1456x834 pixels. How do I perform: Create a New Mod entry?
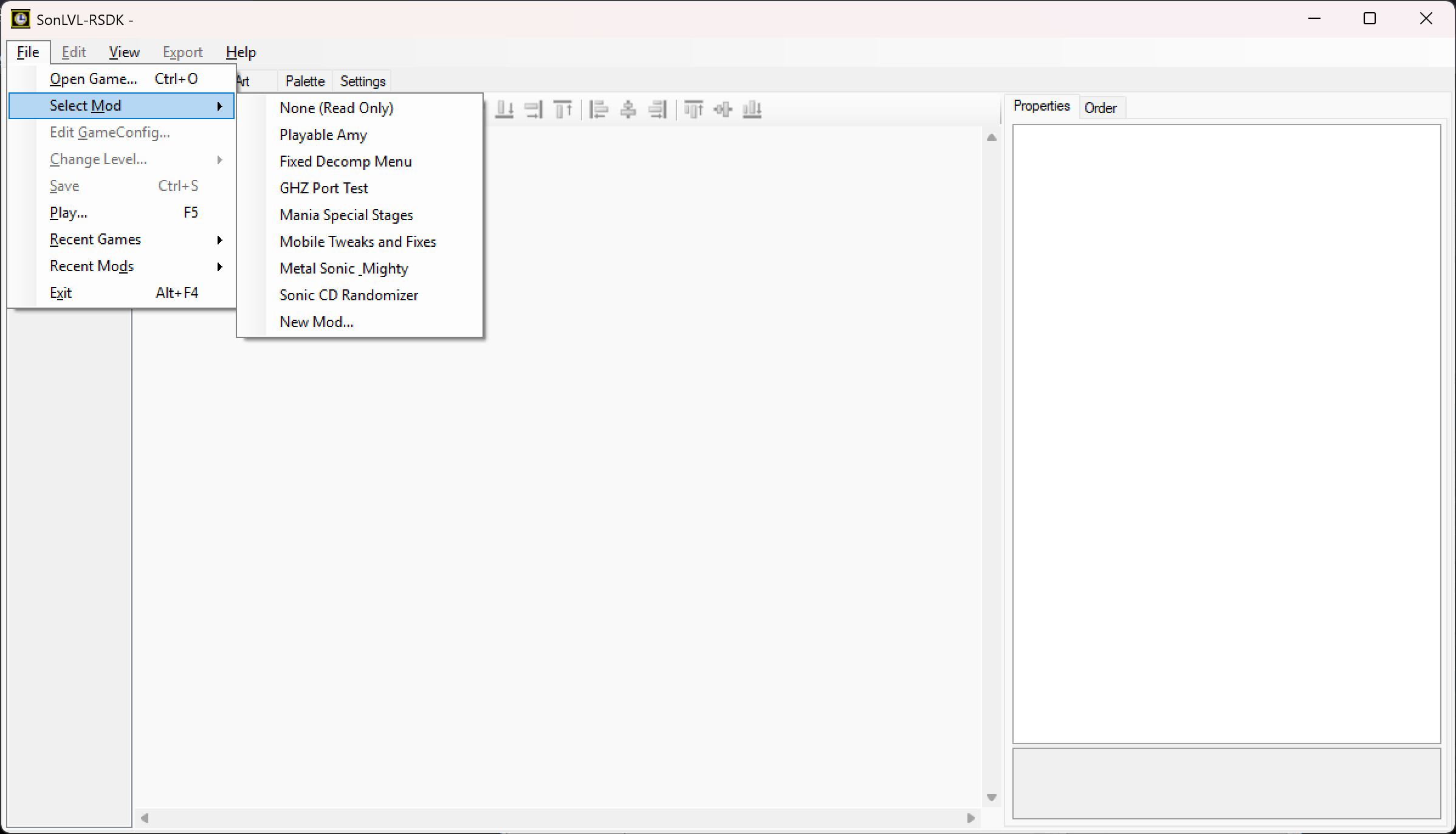(316, 322)
